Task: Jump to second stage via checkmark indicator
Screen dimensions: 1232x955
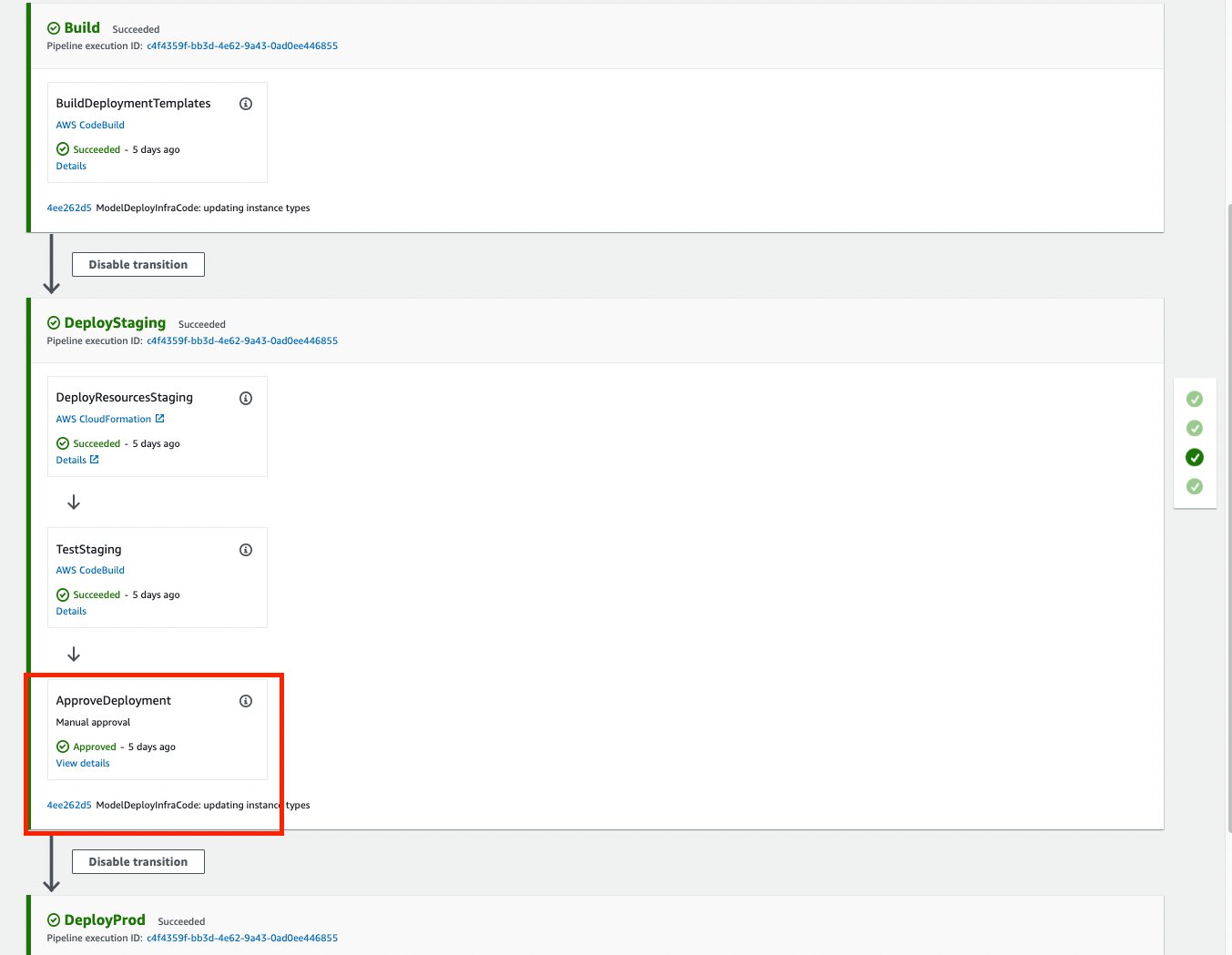Action: click(x=1195, y=428)
